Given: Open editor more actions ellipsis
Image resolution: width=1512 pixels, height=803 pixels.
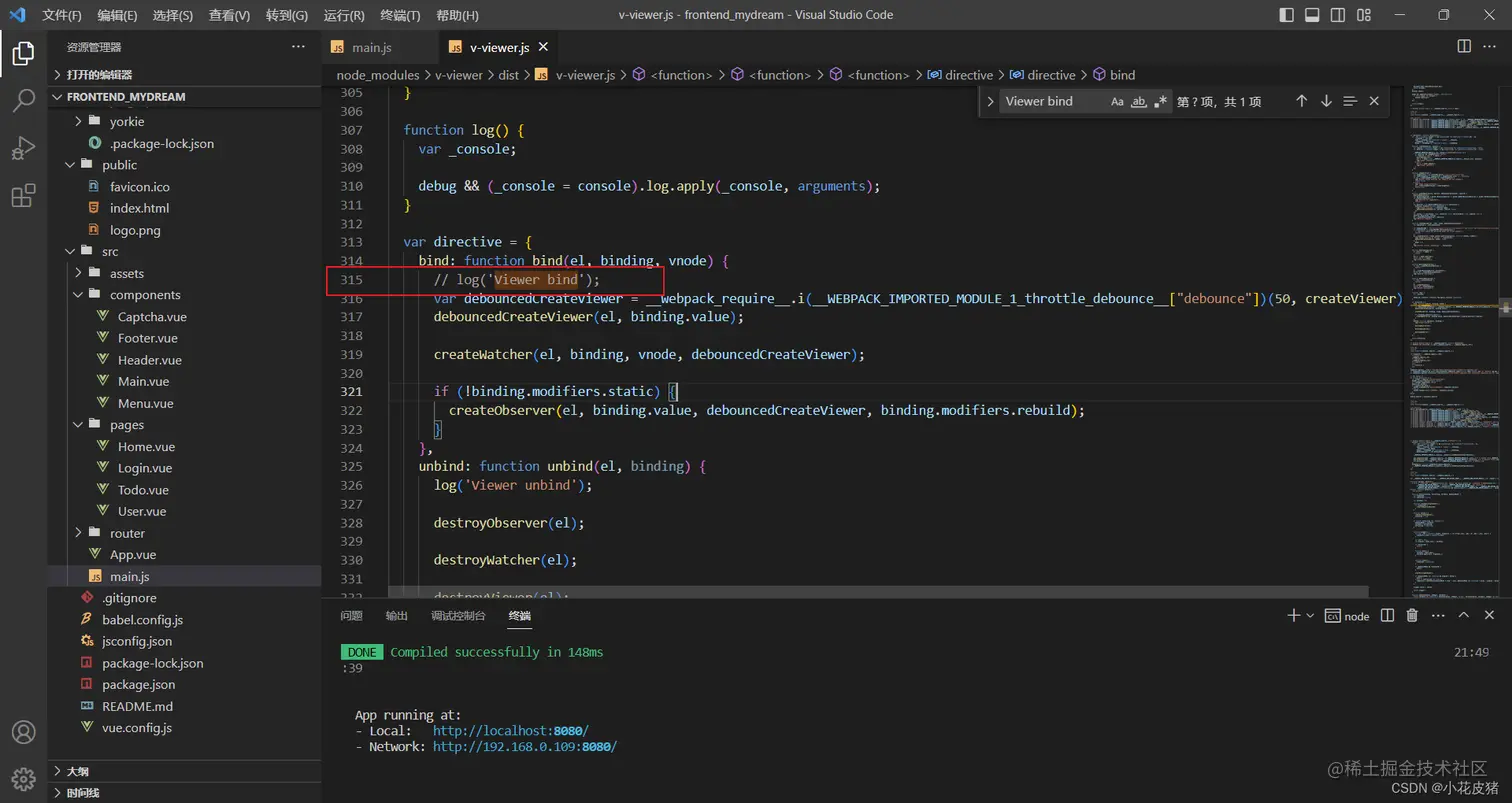Looking at the screenshot, I should click(x=1492, y=47).
